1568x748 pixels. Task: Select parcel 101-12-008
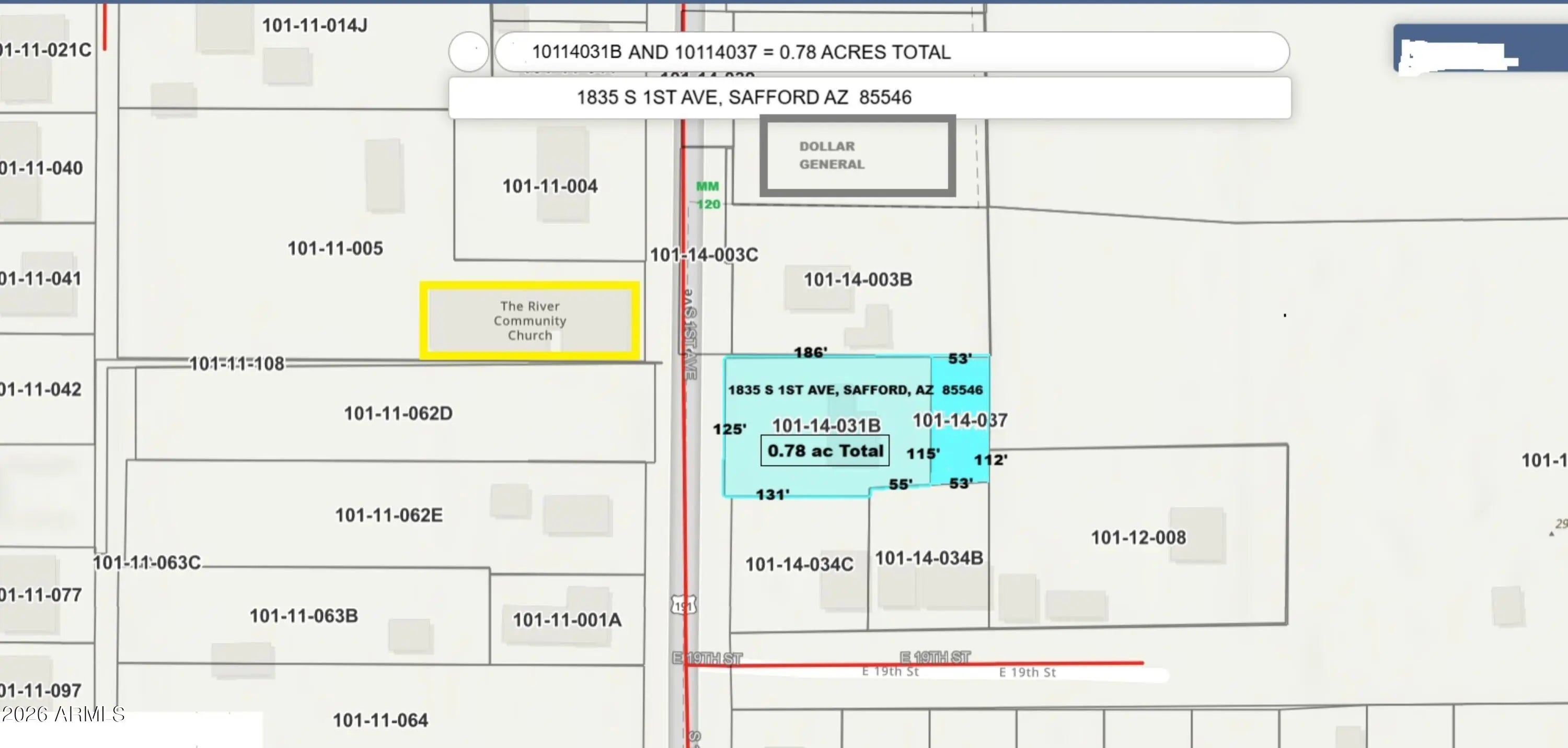coord(1138,537)
